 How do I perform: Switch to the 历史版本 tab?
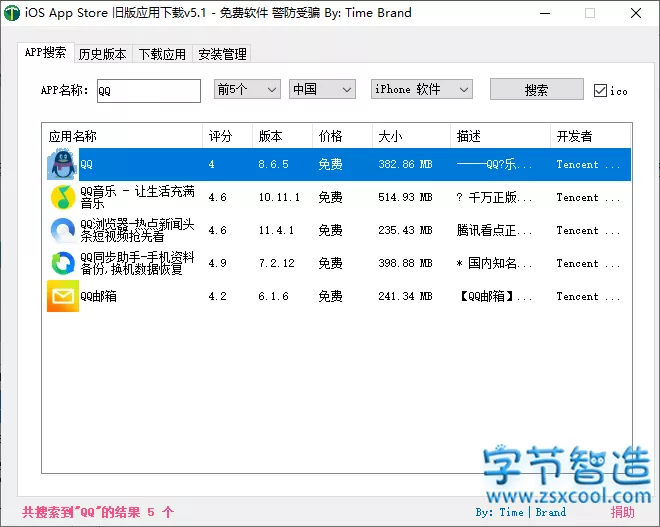(103, 54)
